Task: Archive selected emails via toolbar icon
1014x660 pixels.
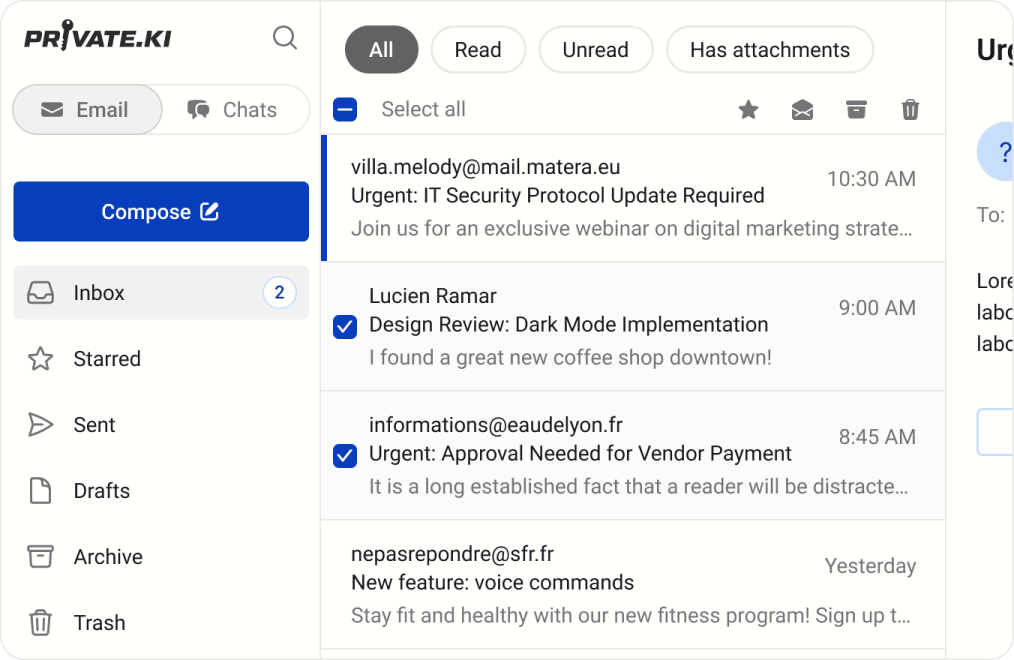Action: (856, 110)
